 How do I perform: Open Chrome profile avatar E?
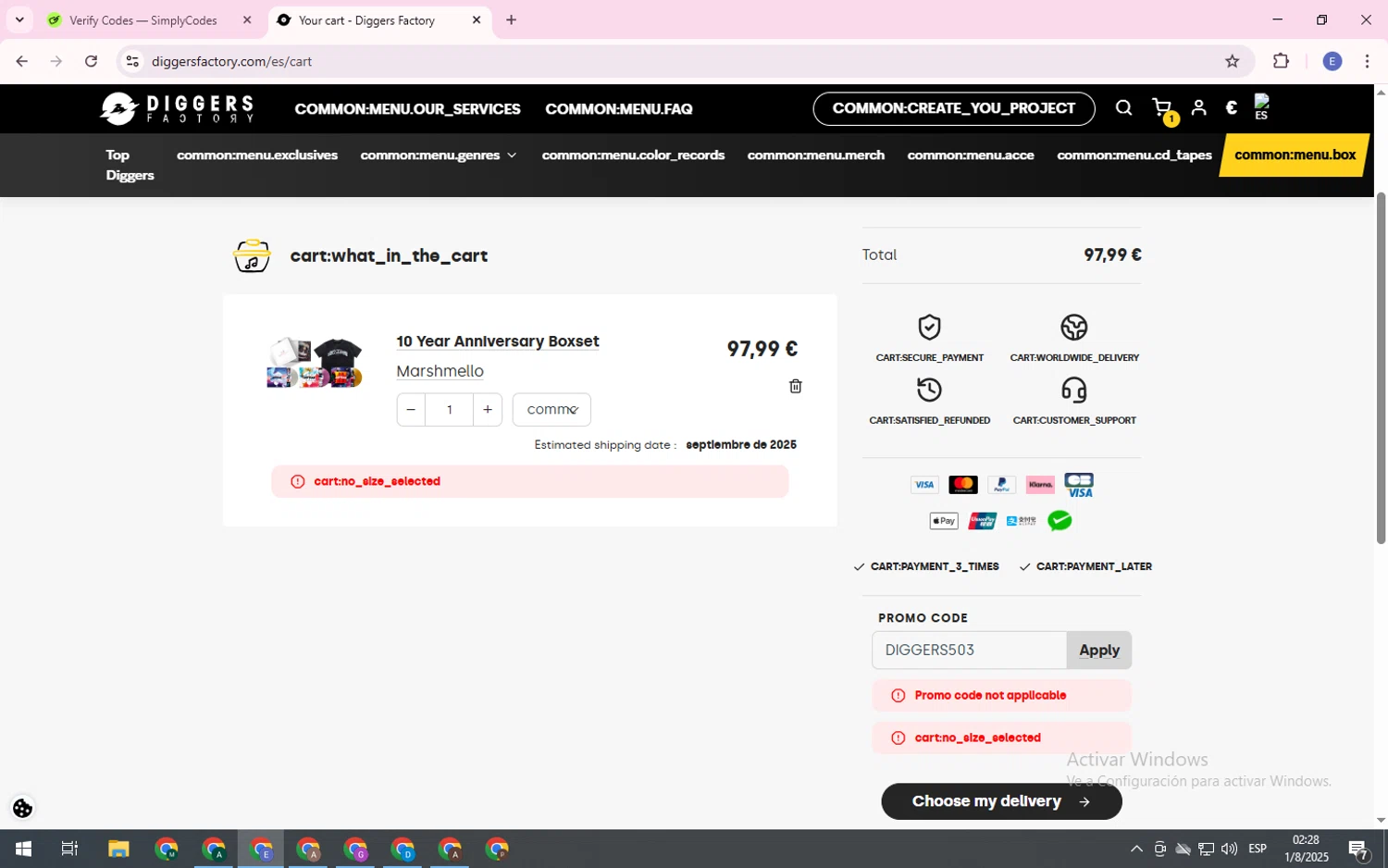tap(1332, 61)
